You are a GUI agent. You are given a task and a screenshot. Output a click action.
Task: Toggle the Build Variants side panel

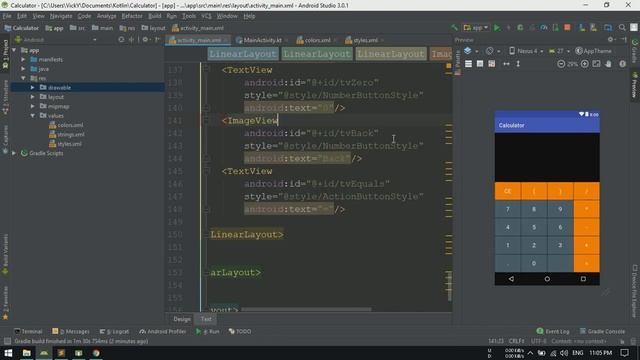[x=5, y=254]
